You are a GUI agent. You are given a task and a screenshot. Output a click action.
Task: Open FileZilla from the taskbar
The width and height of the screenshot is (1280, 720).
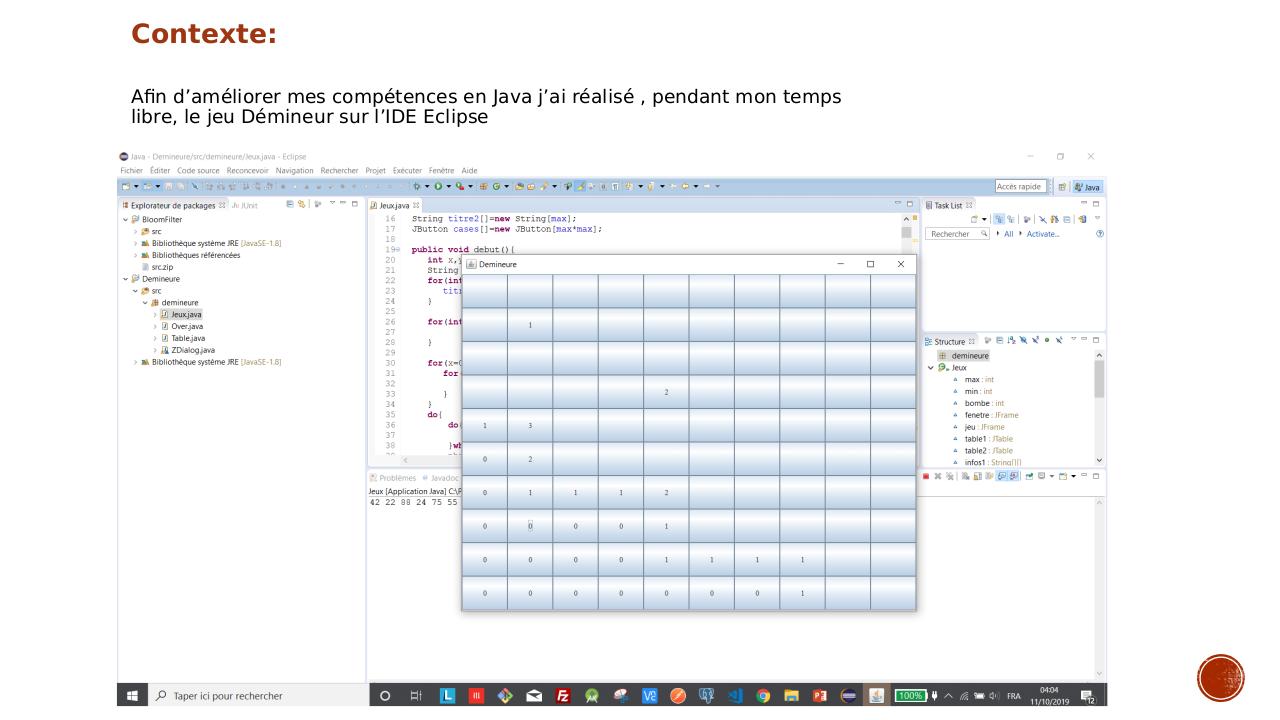(x=563, y=696)
